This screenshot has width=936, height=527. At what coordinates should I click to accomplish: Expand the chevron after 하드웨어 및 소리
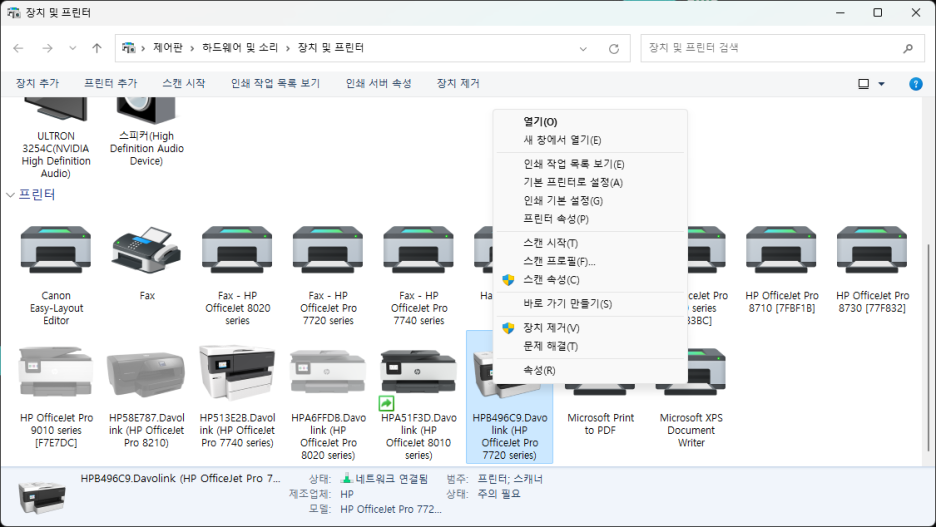pos(288,48)
